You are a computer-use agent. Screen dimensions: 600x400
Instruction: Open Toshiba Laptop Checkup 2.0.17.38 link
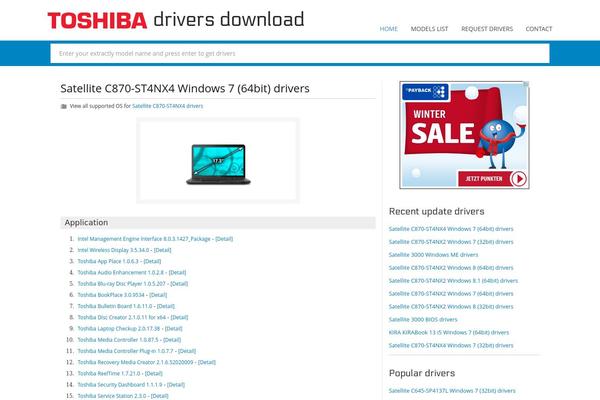119,328
